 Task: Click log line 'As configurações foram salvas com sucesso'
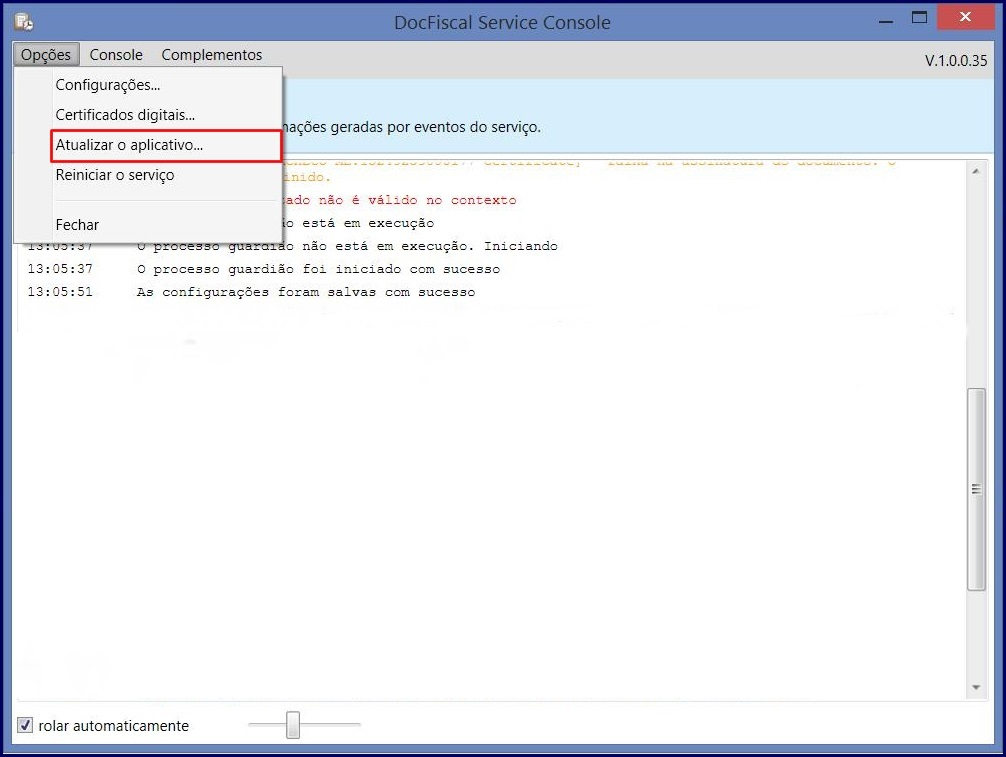(306, 292)
